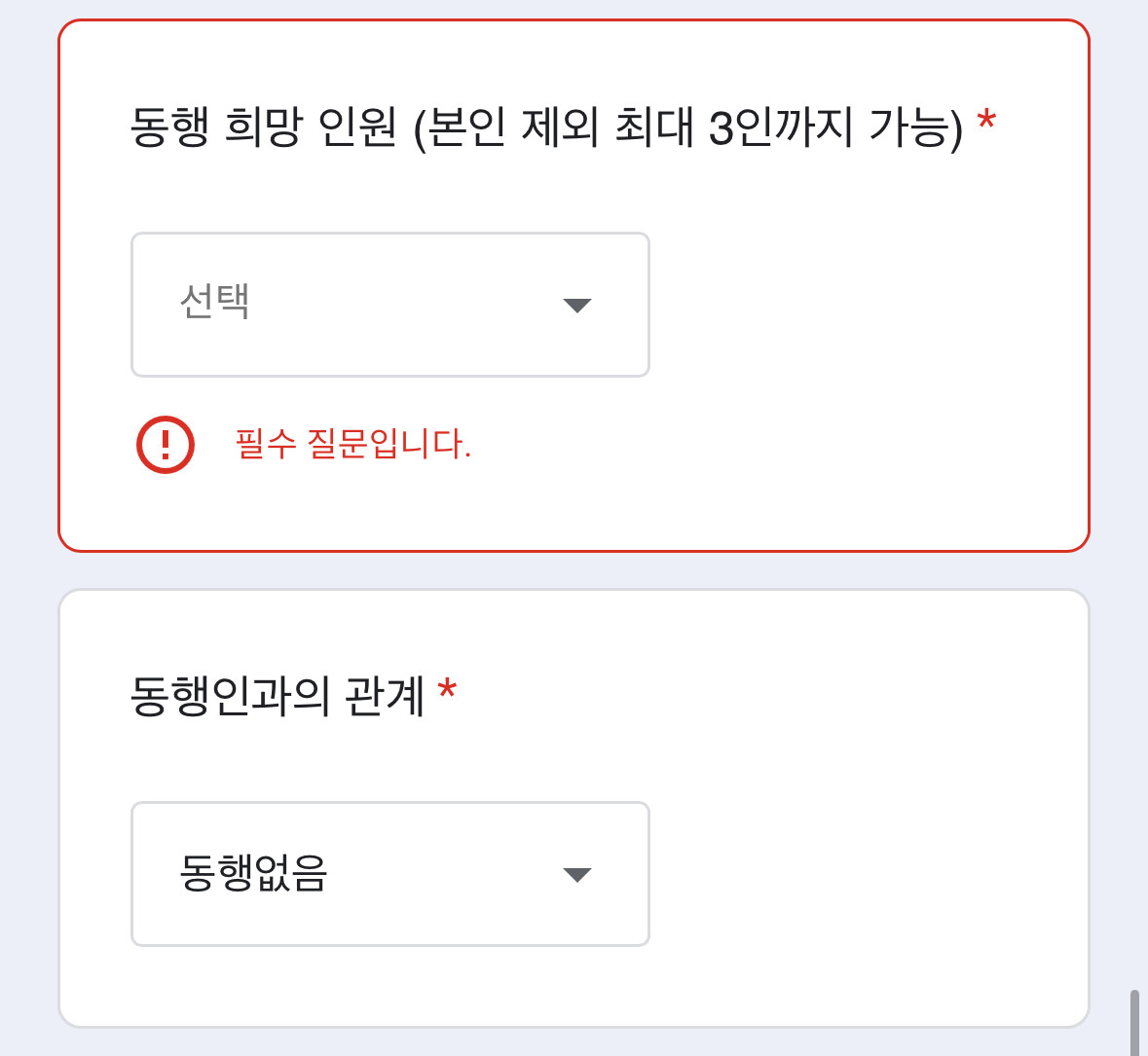This screenshot has height=1056, width=1148.
Task: Click the word 관계 in the second question
Action: coord(385,696)
